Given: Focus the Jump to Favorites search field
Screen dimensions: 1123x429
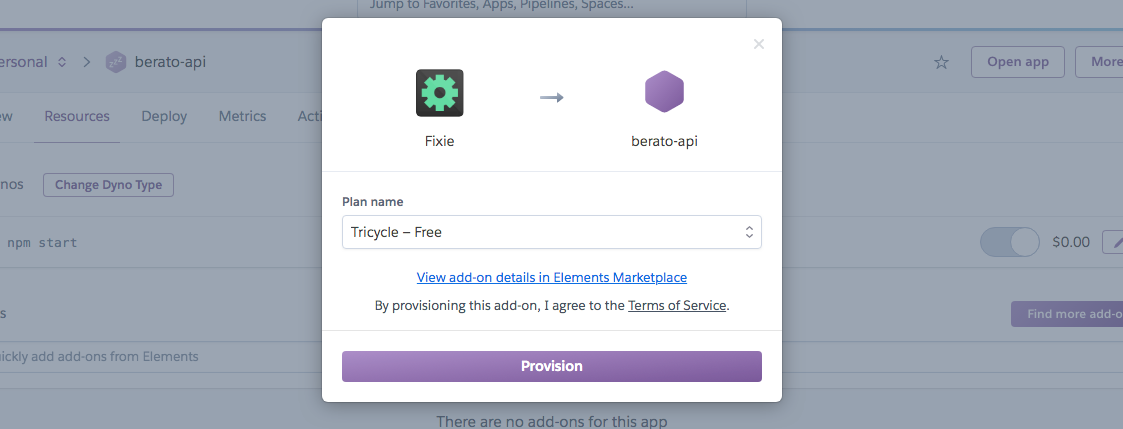Looking at the screenshot, I should tap(552, 6).
